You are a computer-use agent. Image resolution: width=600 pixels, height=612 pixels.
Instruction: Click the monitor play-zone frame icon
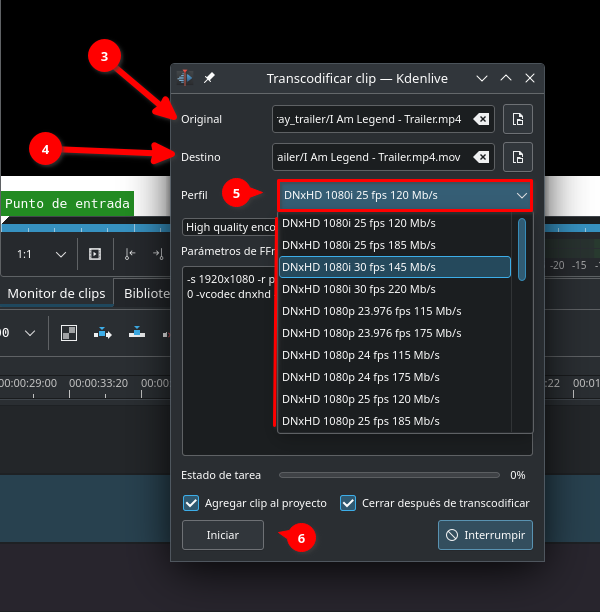click(94, 254)
